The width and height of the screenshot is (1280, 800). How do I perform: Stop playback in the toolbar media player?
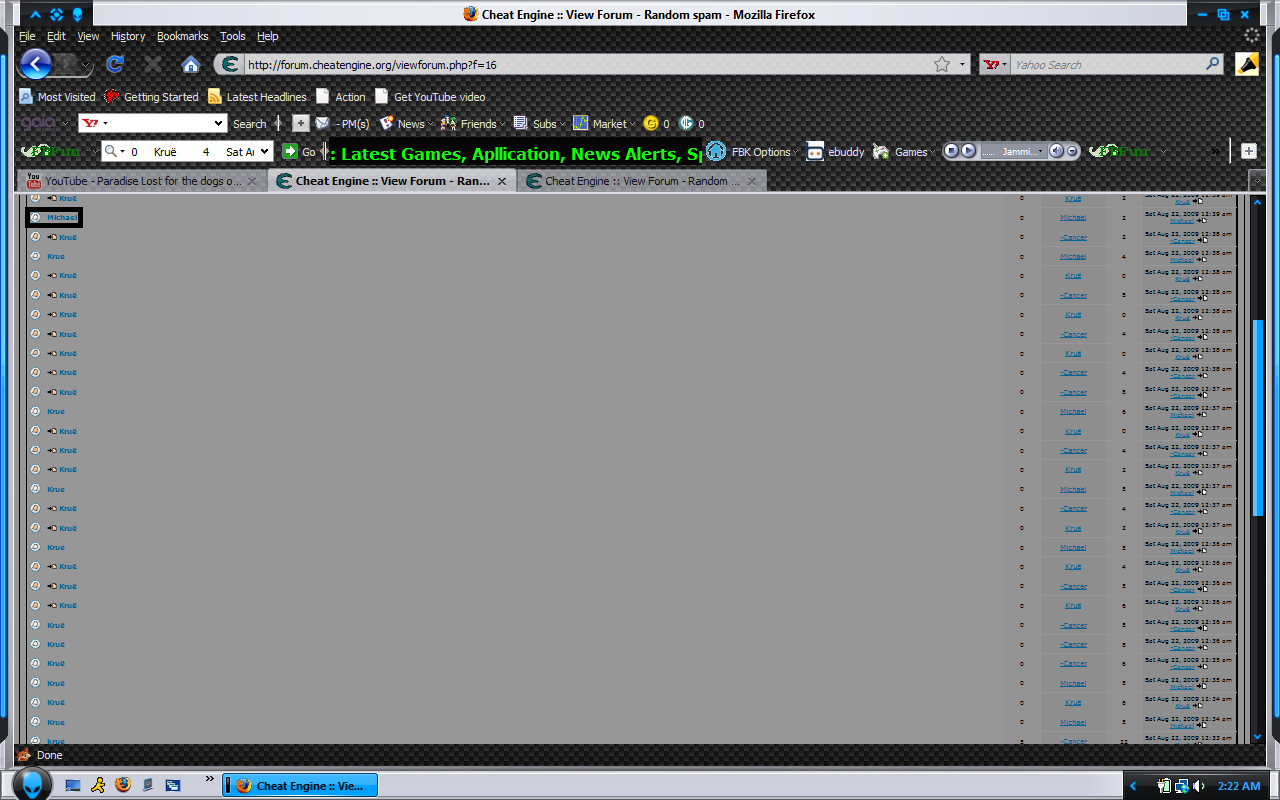click(x=952, y=151)
